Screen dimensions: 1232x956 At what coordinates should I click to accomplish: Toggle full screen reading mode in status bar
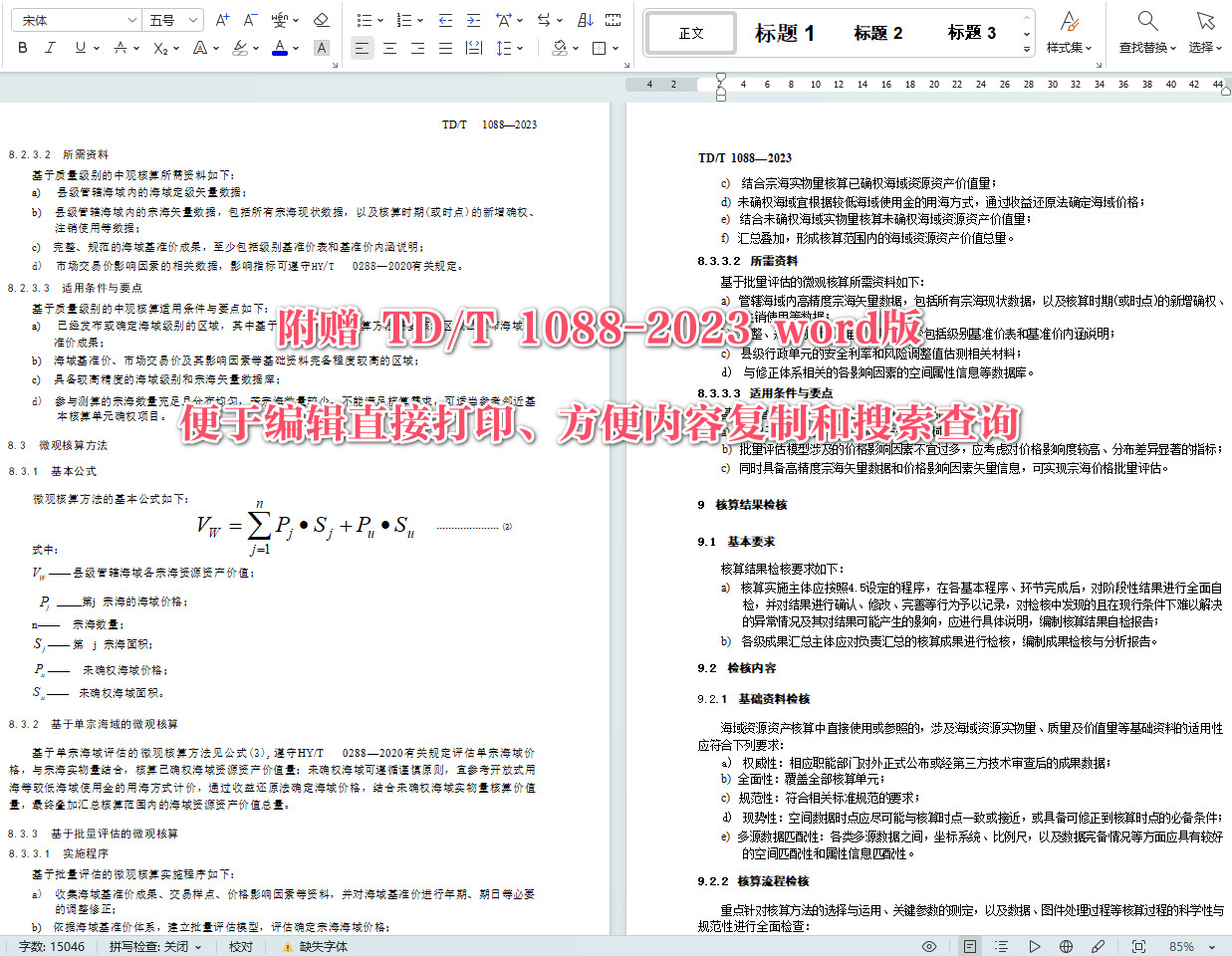pos(1137,945)
